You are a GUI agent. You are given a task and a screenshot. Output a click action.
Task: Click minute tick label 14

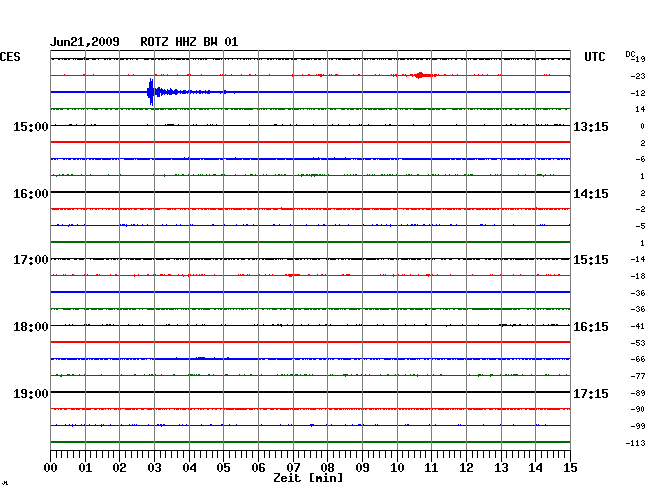point(535,467)
